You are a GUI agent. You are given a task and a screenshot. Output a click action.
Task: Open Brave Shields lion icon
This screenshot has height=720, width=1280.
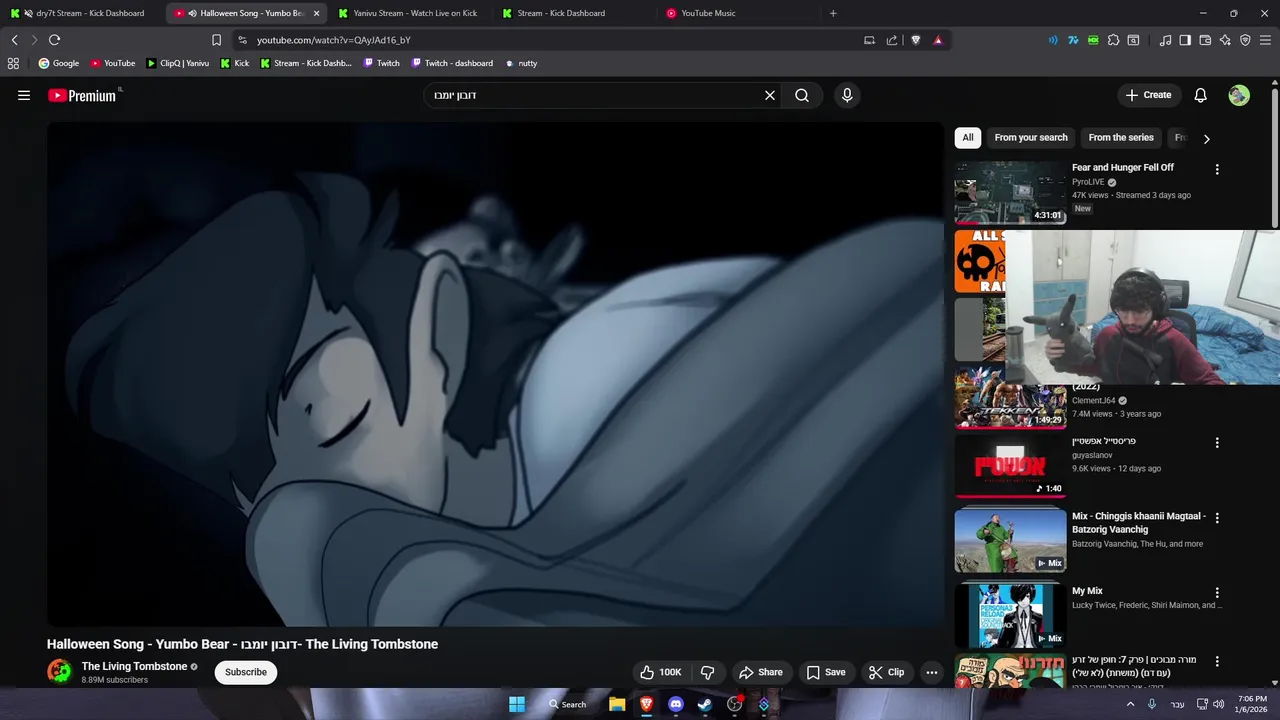pos(915,40)
